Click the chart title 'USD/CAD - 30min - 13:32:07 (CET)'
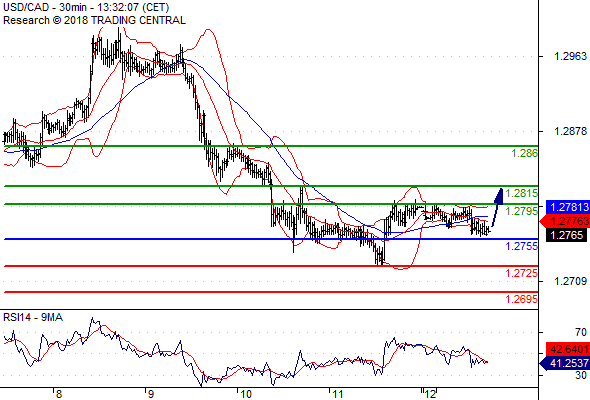This screenshot has width=590, height=400. 86,7
